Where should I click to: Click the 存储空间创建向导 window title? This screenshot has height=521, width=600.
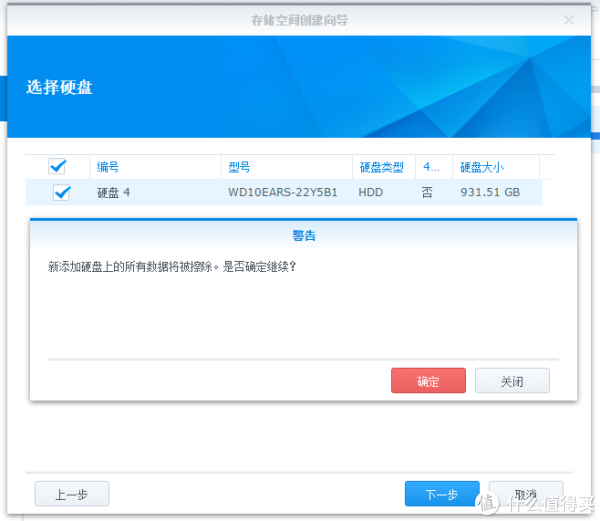tap(298, 20)
